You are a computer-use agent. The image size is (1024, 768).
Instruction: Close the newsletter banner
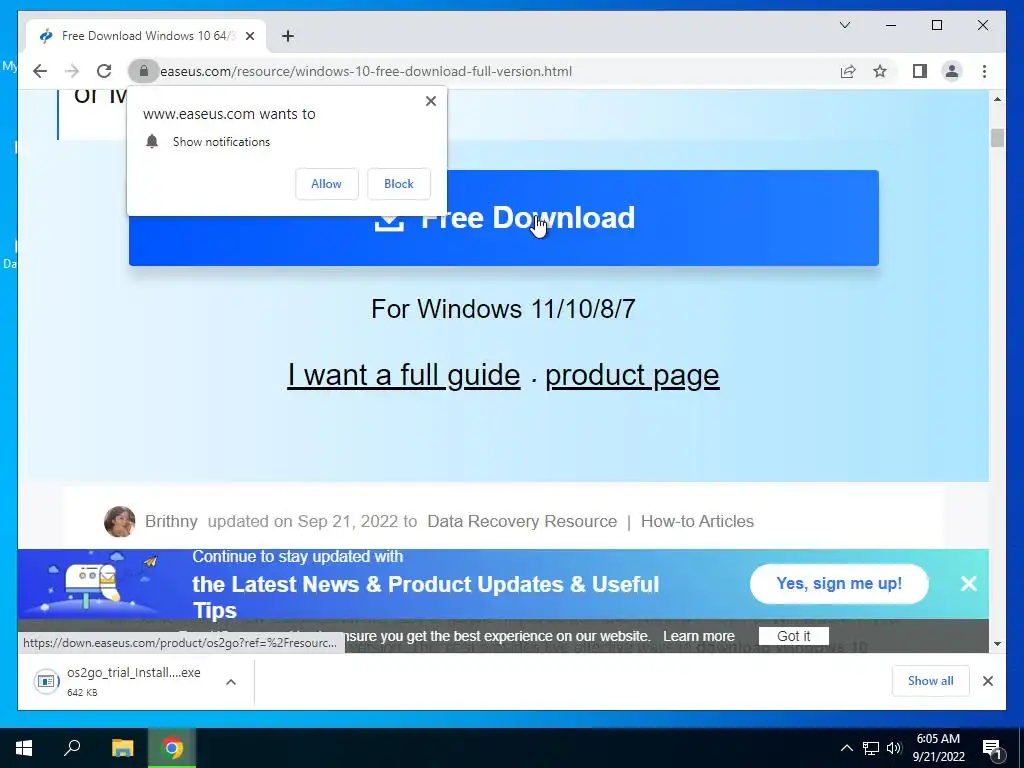pos(968,583)
